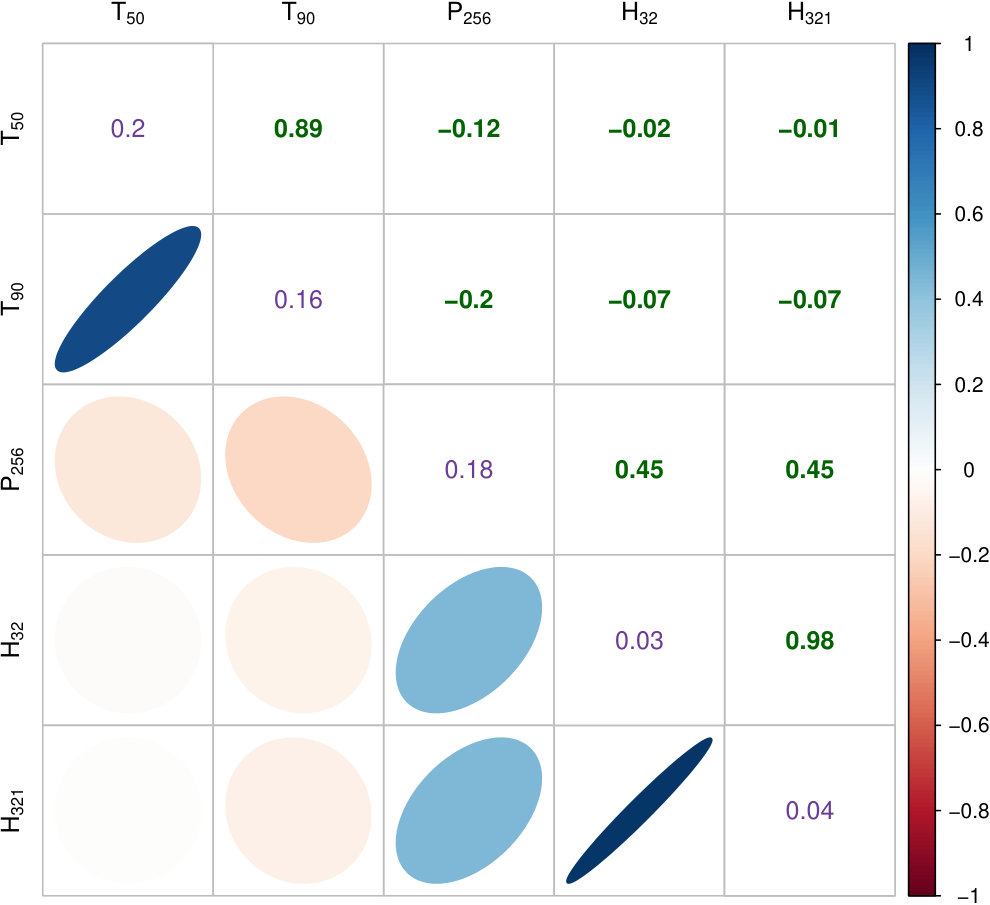990x905 pixels.
Task: Select the T90 row label
Action: (x=13, y=299)
